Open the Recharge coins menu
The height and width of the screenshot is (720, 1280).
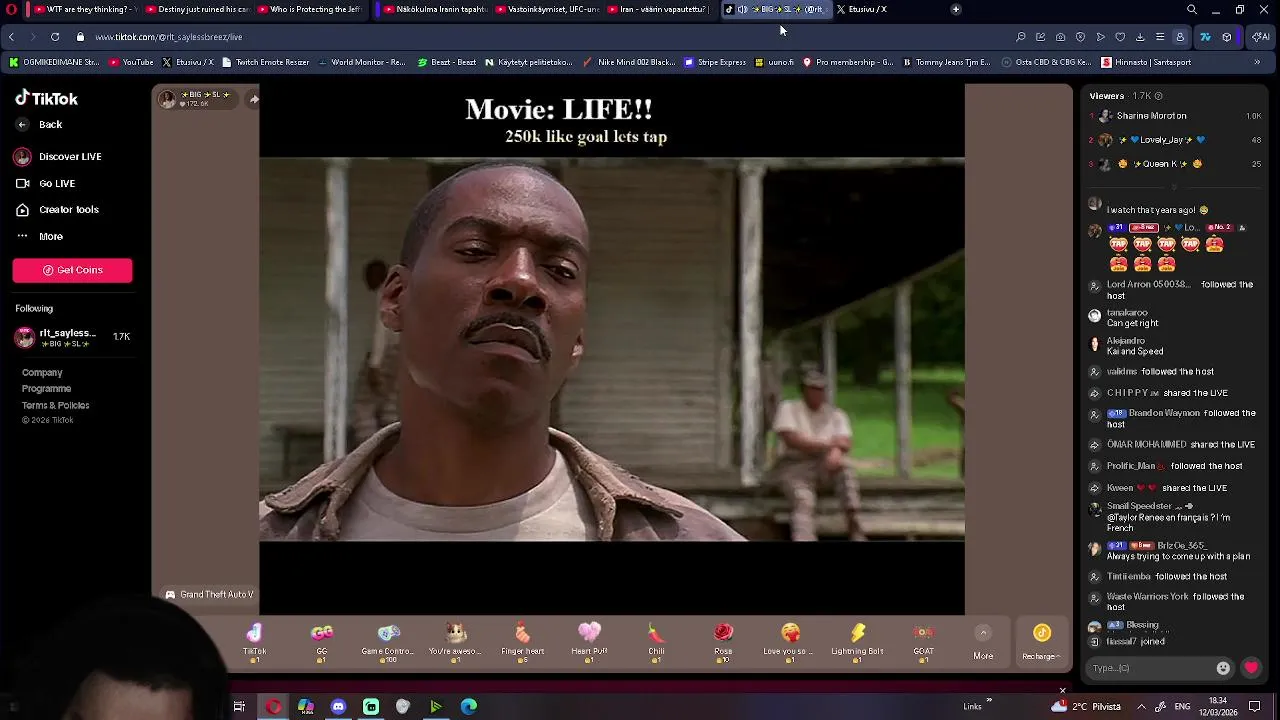pyautogui.click(x=1041, y=642)
